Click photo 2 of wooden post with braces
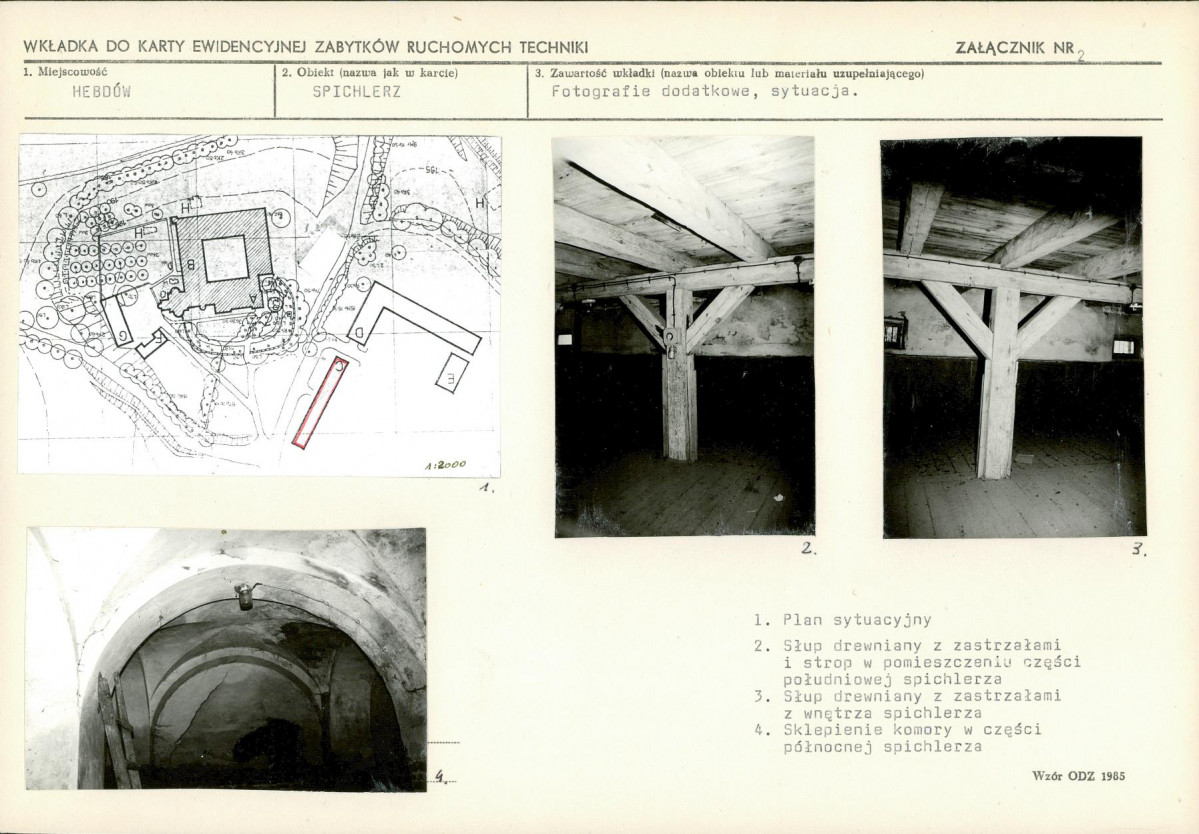The image size is (1199, 834). [684, 336]
